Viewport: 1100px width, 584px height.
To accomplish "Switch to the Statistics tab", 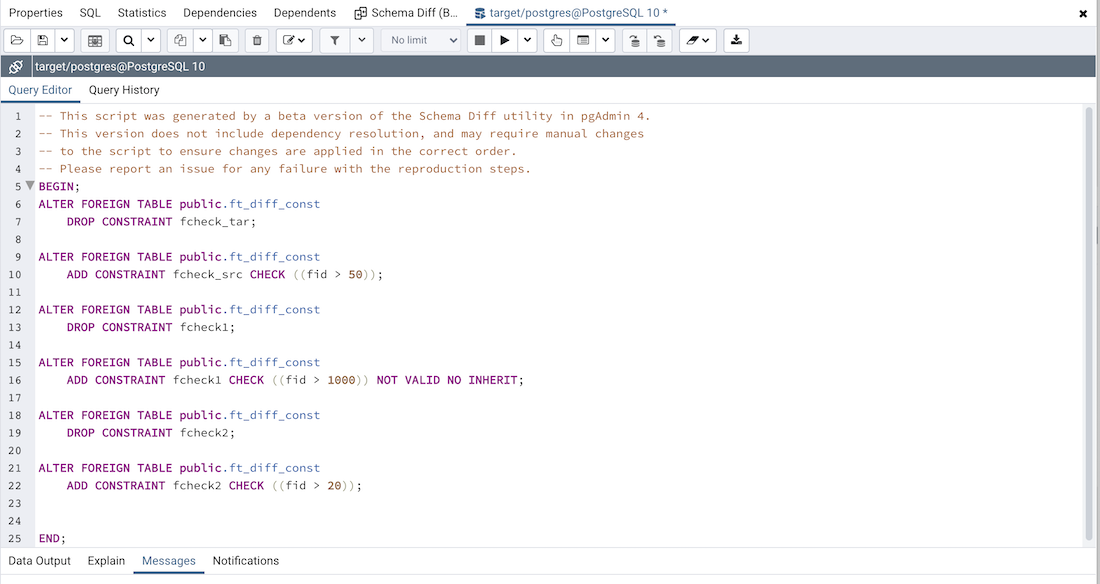I will pyautogui.click(x=142, y=13).
